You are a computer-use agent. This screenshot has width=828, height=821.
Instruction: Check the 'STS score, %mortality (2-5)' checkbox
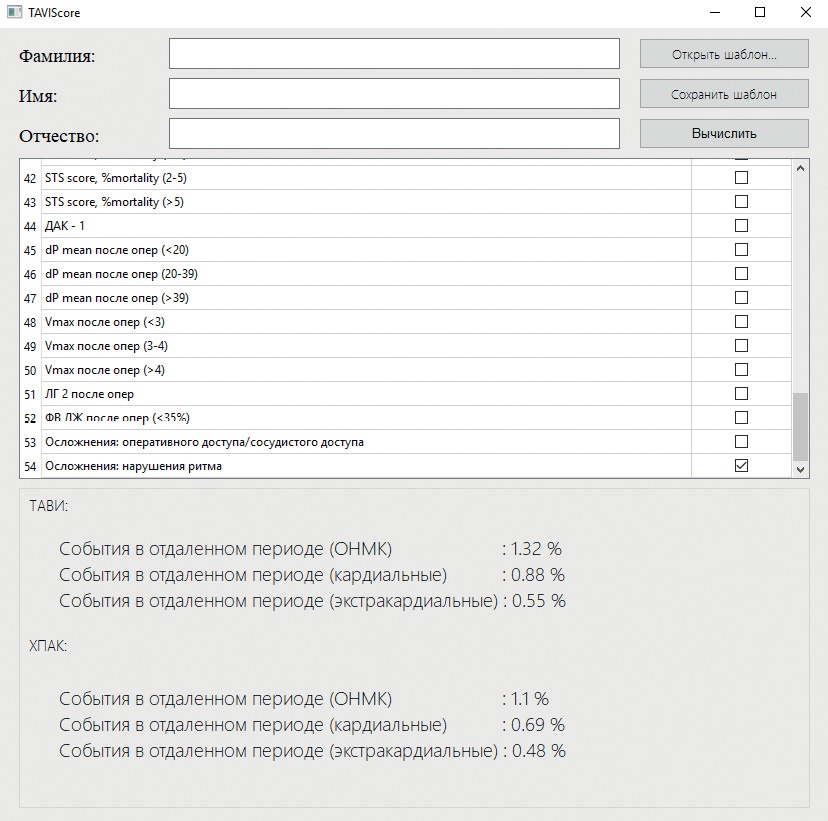(x=741, y=177)
